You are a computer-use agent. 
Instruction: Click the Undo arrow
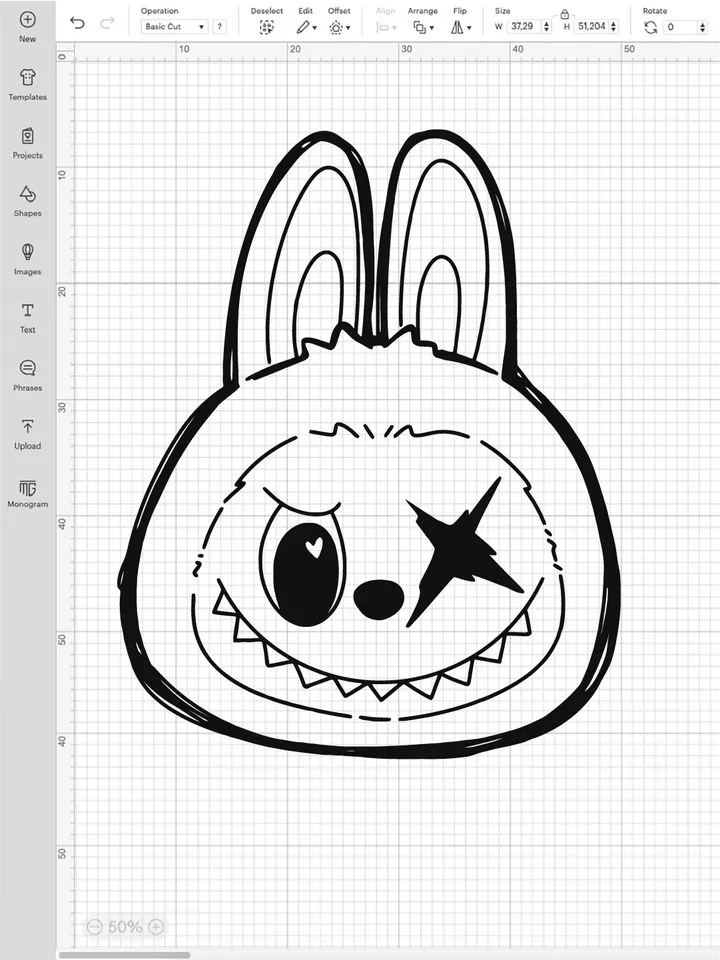pos(77,23)
